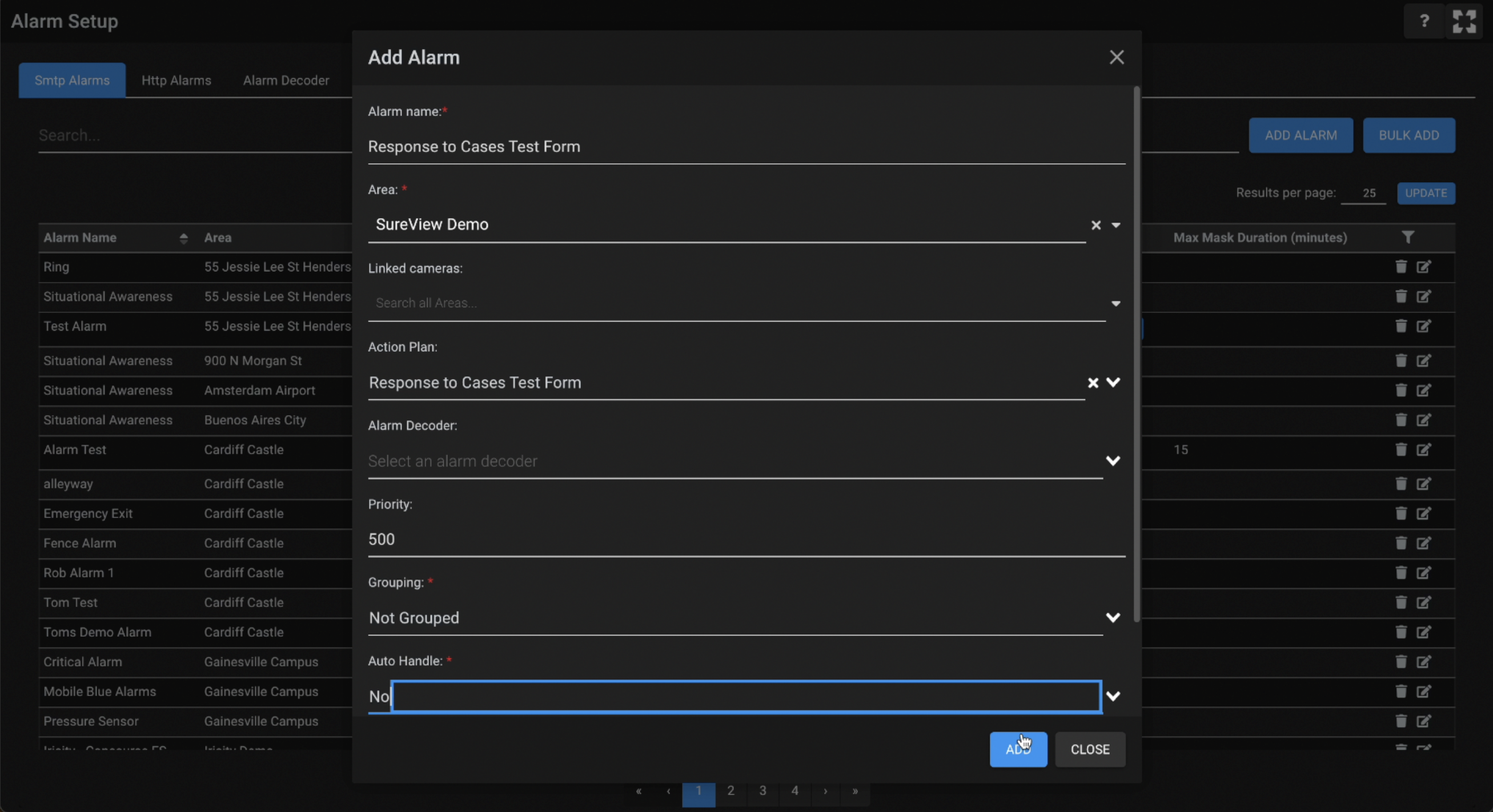The height and width of the screenshot is (812, 1493).
Task: Switch to the Smtp Alarms tab
Action: click(x=72, y=80)
